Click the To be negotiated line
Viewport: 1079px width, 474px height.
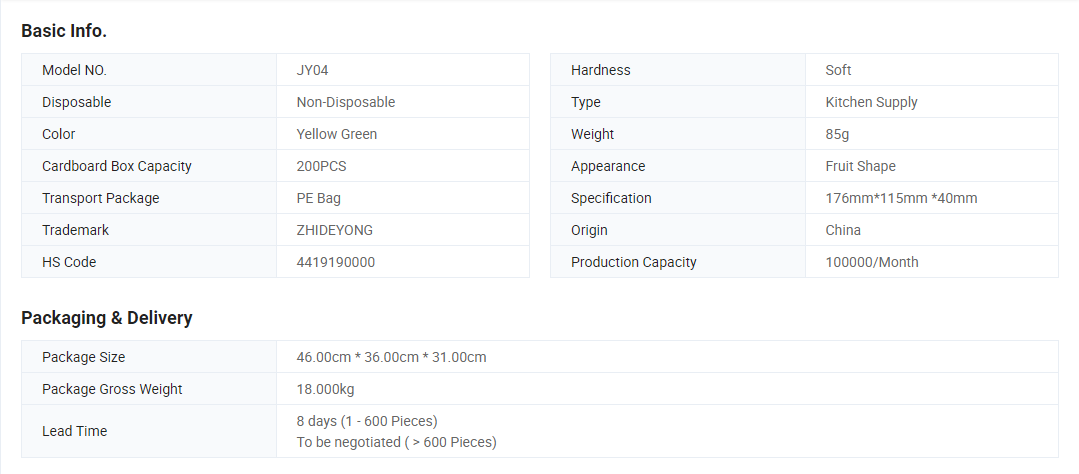[396, 442]
